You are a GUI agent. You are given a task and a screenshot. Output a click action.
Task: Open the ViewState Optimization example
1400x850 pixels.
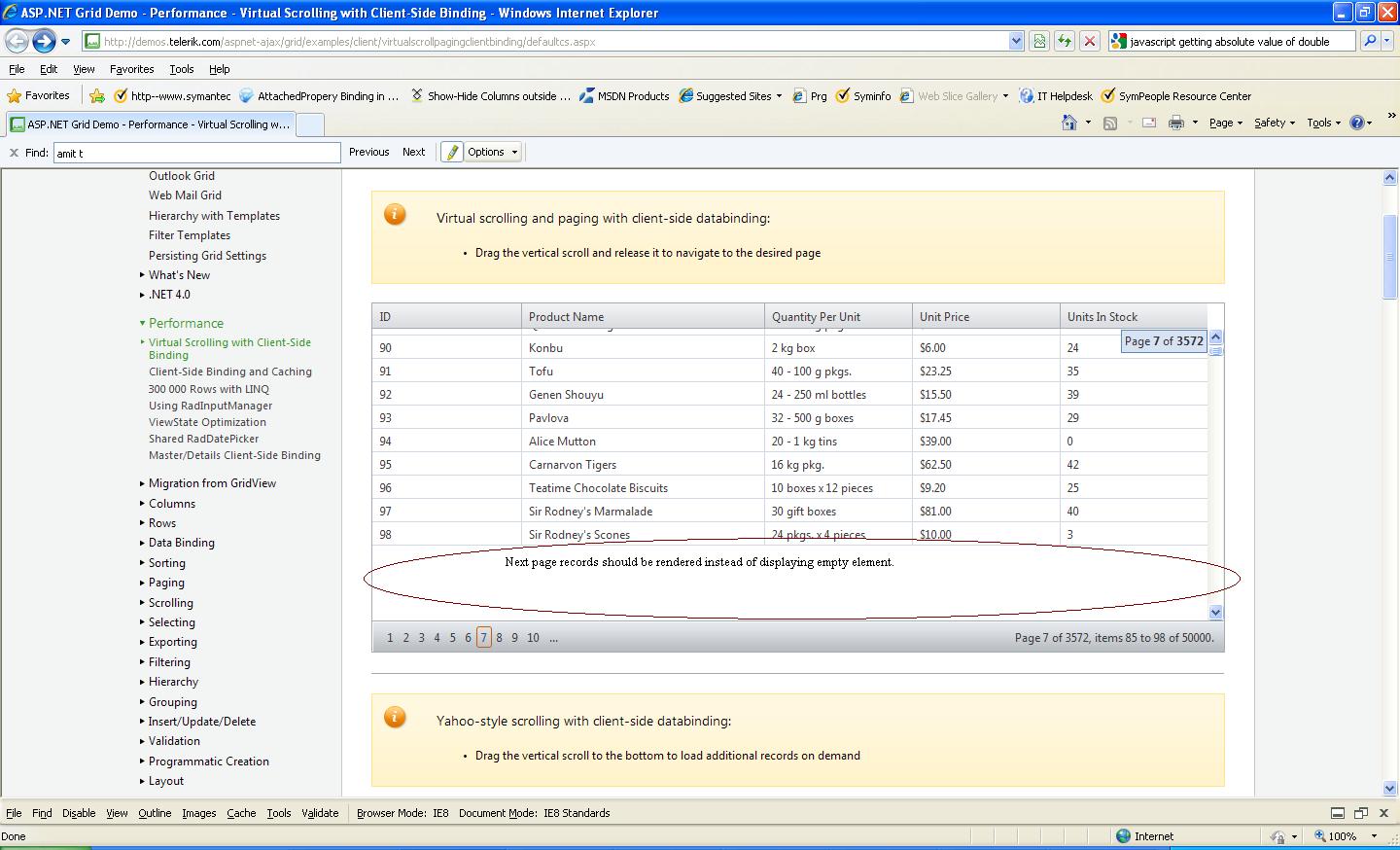point(207,422)
